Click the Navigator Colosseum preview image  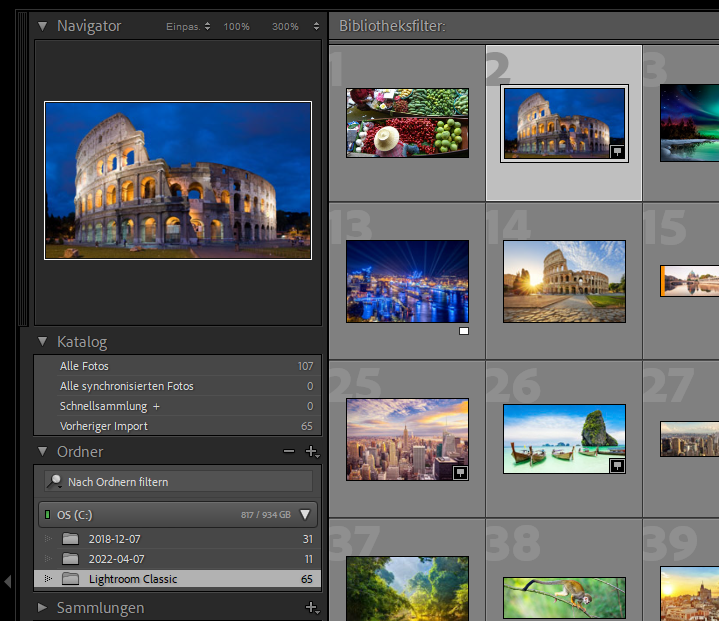click(178, 180)
